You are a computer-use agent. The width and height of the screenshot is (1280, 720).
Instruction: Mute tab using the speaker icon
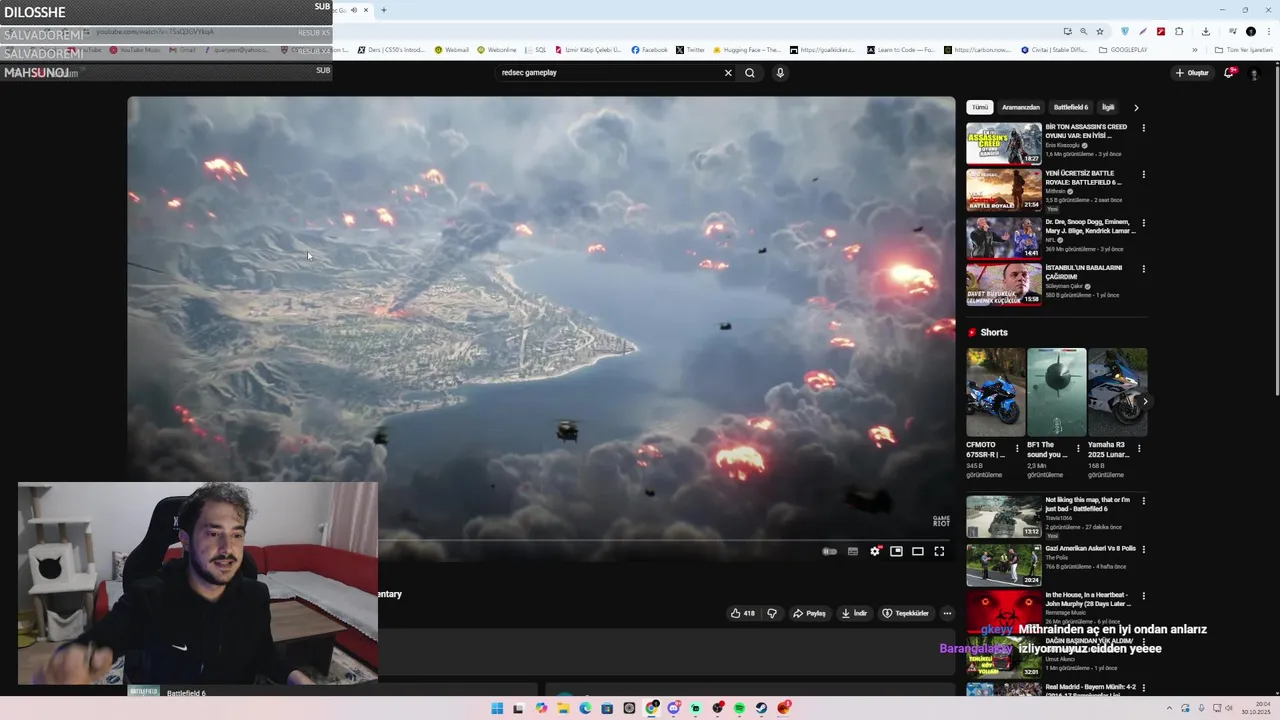click(x=354, y=10)
